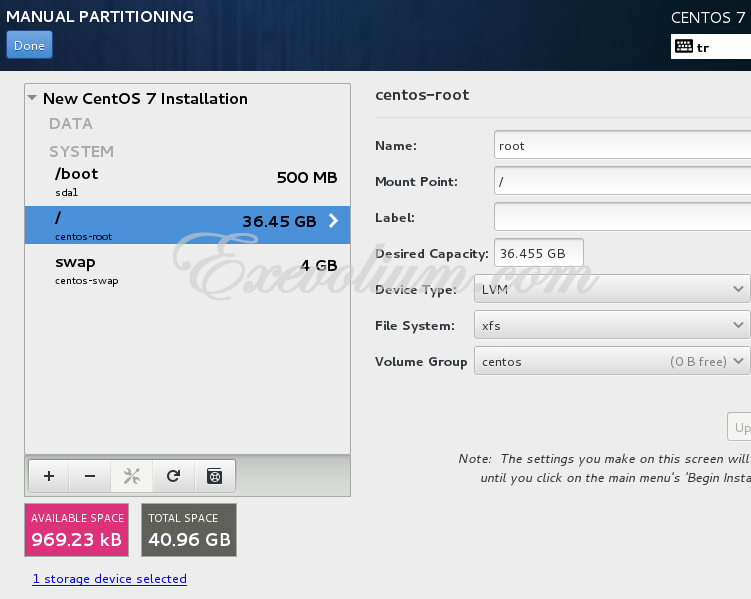Viewport: 751px width, 599px height.
Task: Click the AVAILABLE SPACE 969.23 kB box
Action: click(77, 530)
